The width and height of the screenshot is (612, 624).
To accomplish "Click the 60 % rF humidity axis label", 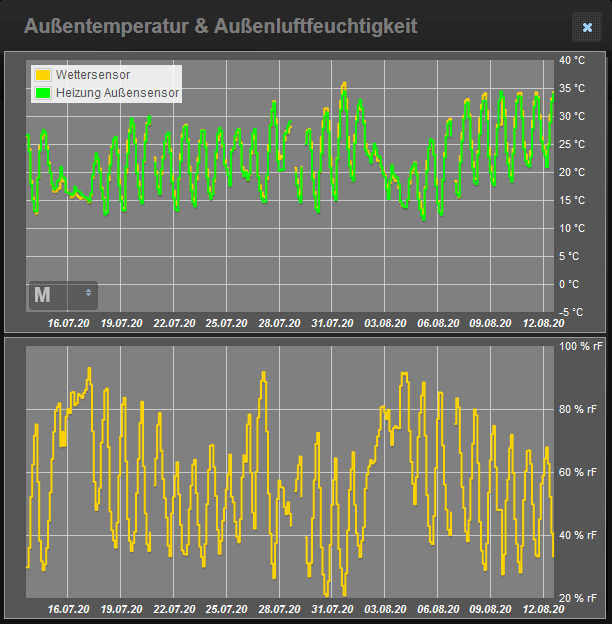I will pyautogui.click(x=580, y=472).
